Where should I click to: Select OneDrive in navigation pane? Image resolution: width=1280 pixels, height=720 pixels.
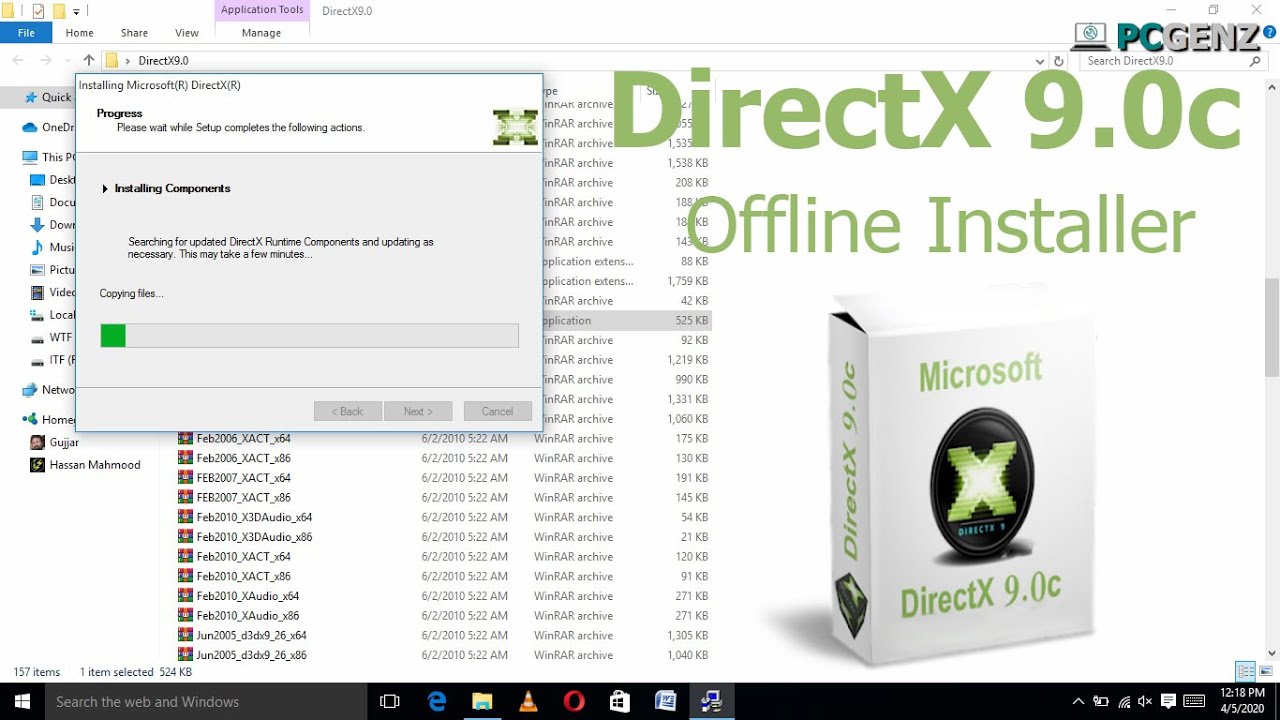tap(48, 127)
